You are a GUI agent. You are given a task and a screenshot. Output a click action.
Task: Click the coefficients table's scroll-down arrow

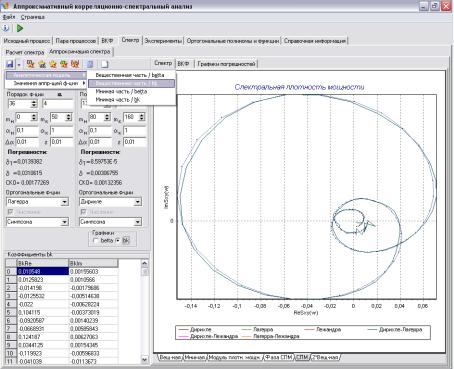pos(144,360)
